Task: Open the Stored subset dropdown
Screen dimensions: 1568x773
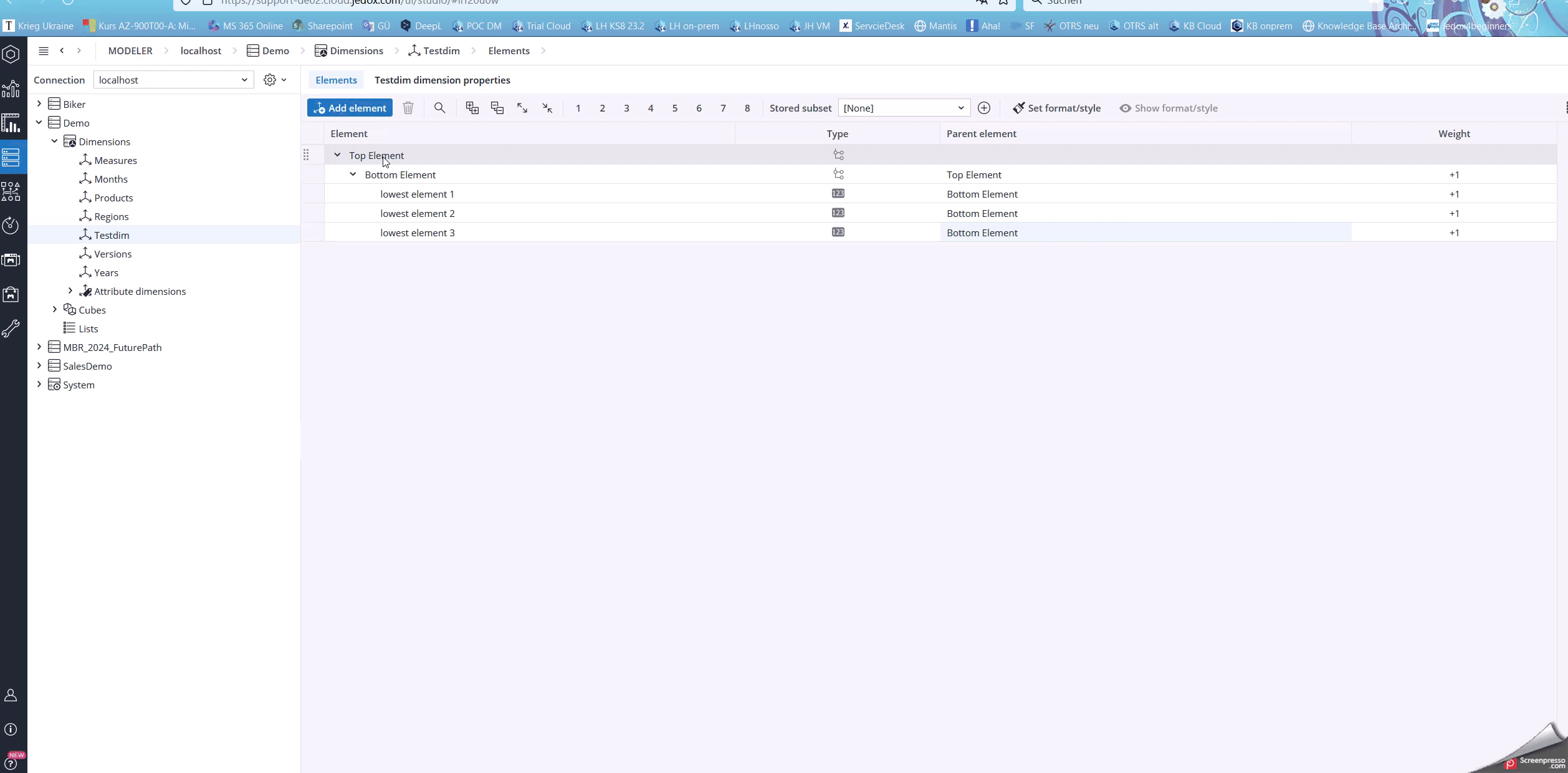Action: pyautogui.click(x=903, y=108)
